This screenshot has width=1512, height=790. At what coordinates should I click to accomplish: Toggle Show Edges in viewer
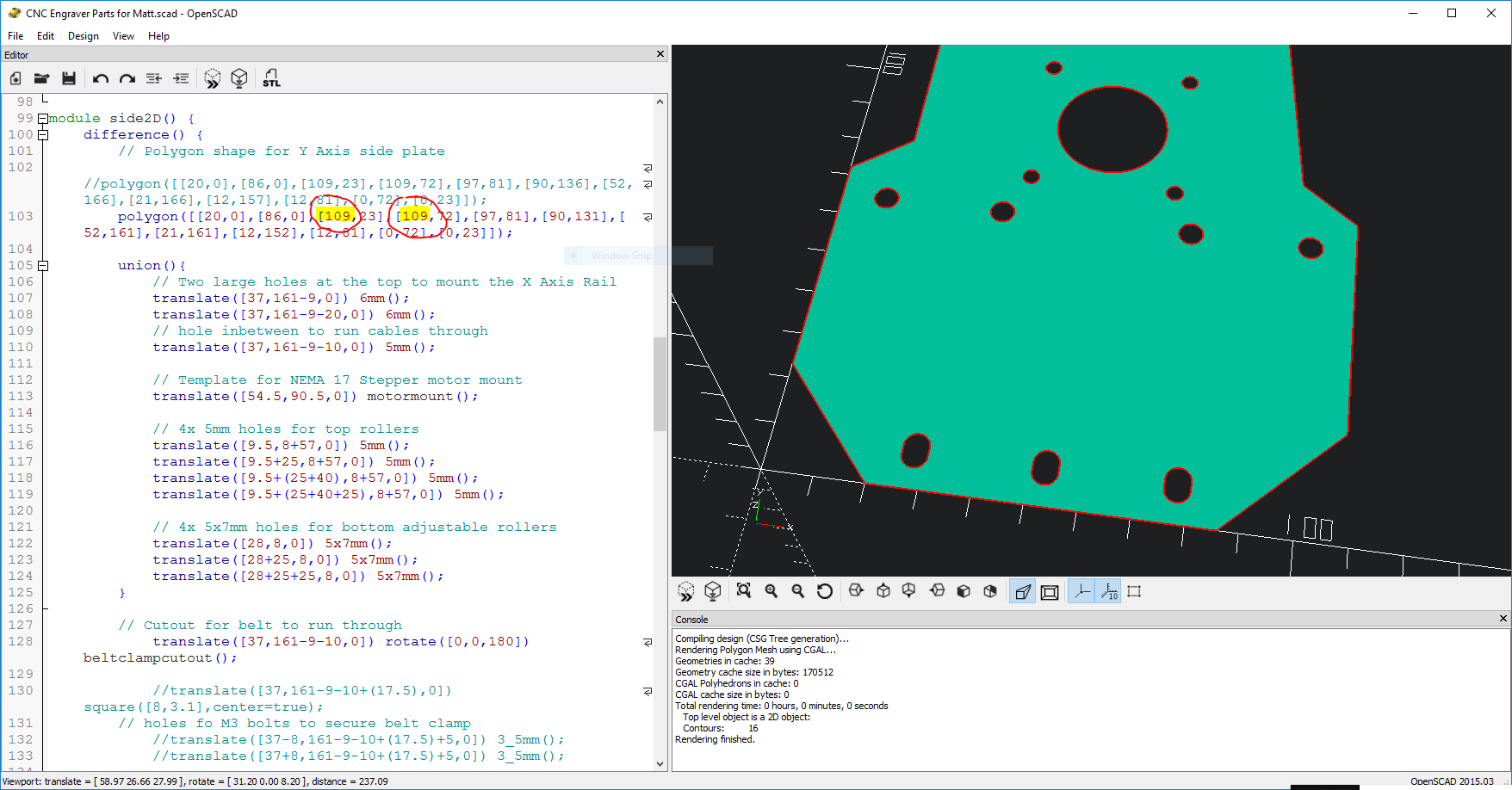1134,591
